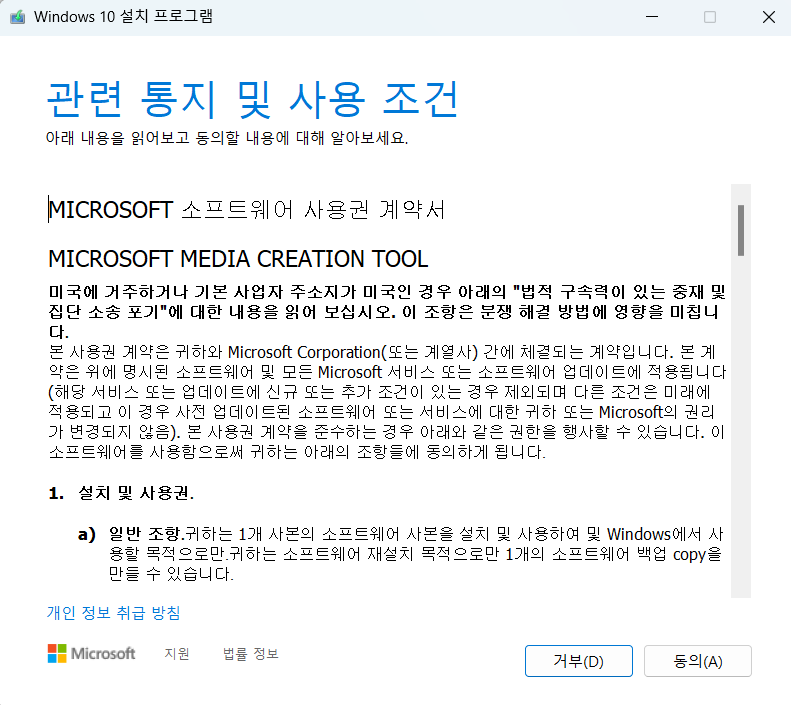
Task: Click the scrollbar track below the thumb
Action: tap(741, 429)
